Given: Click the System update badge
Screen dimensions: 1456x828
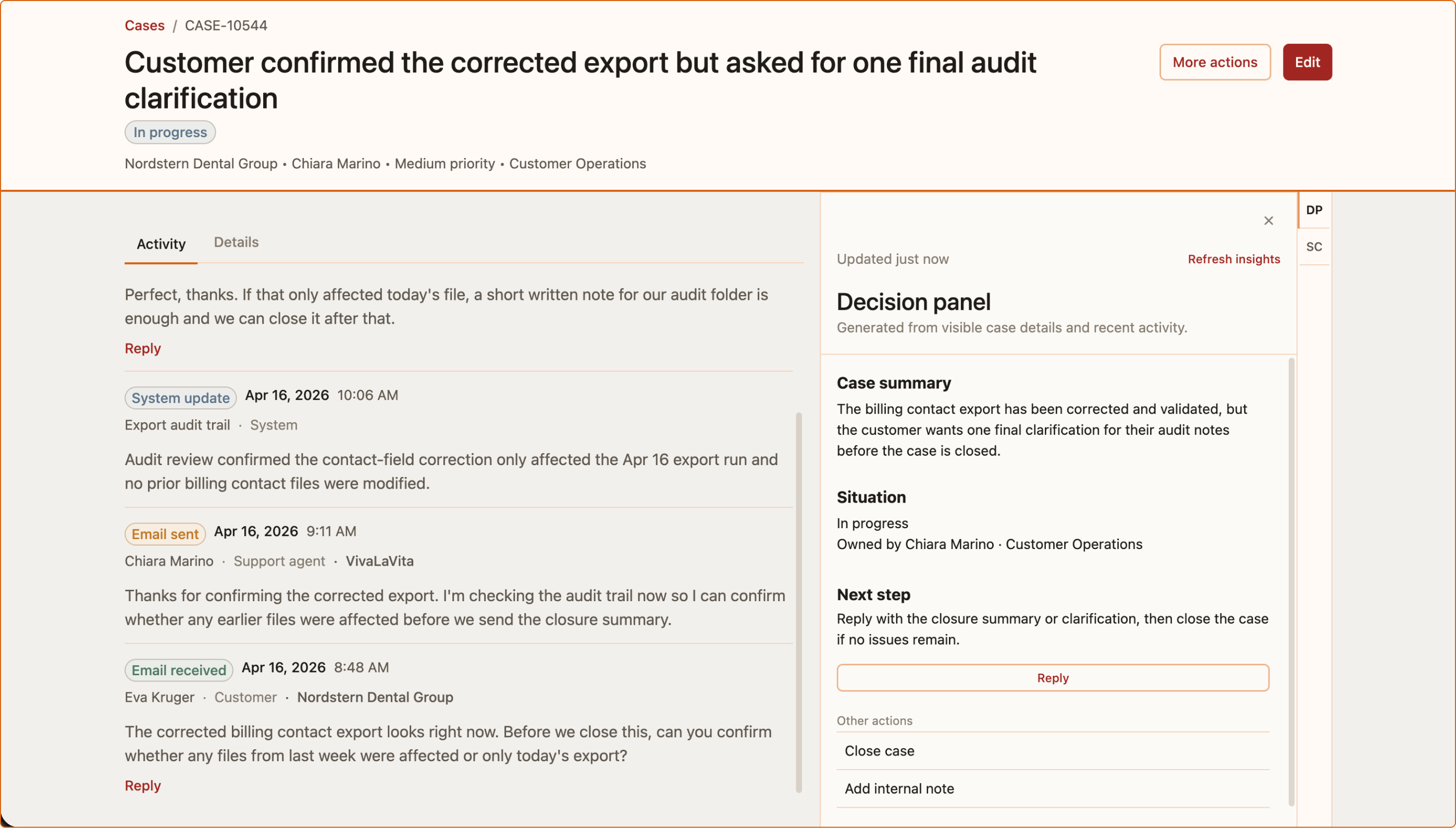Looking at the screenshot, I should click(181, 397).
